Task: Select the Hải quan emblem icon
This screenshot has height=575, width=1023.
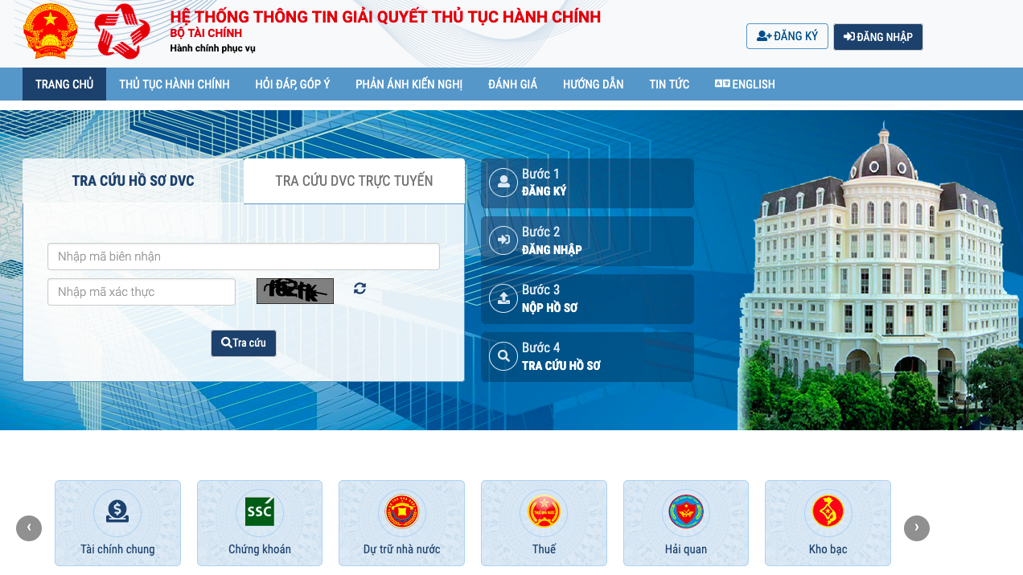Action: pos(686,511)
